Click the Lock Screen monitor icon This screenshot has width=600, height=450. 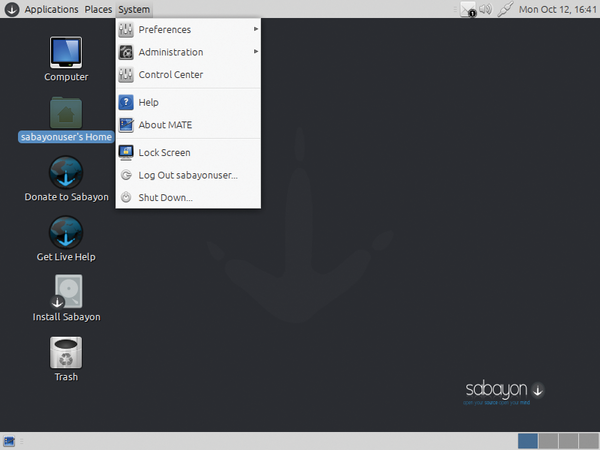(x=126, y=153)
